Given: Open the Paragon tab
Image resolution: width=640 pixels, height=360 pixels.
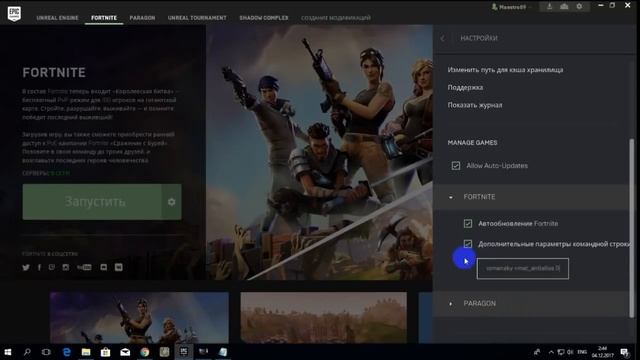Looking at the screenshot, I should pos(142,18).
